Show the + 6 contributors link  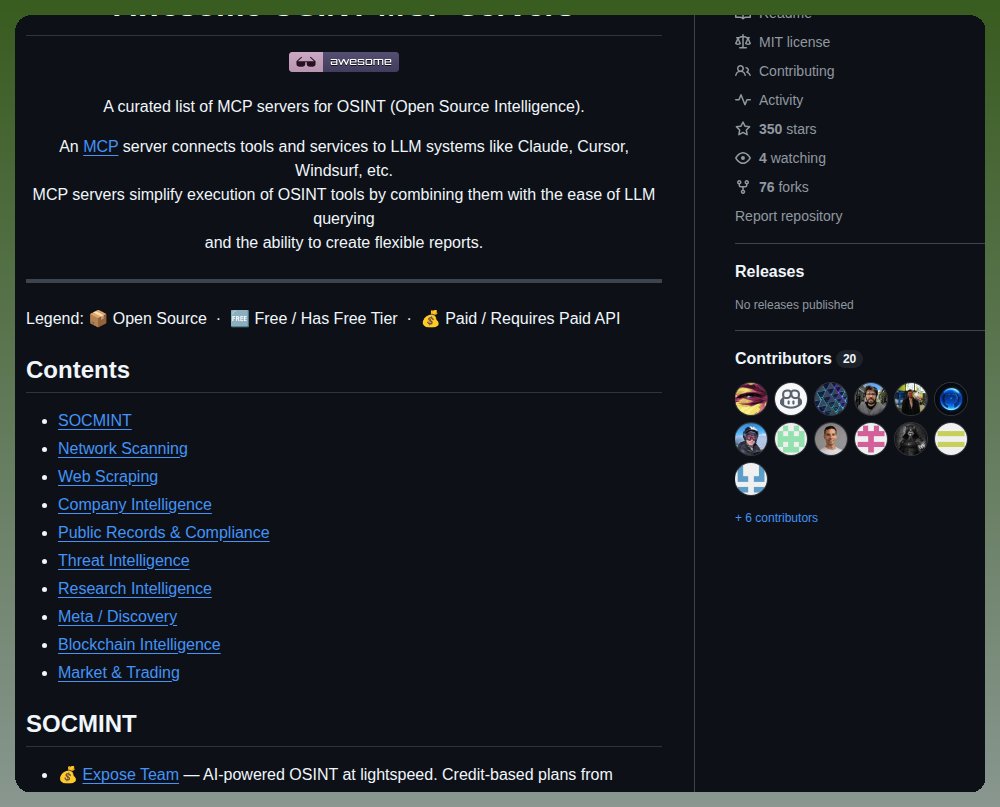click(x=776, y=518)
